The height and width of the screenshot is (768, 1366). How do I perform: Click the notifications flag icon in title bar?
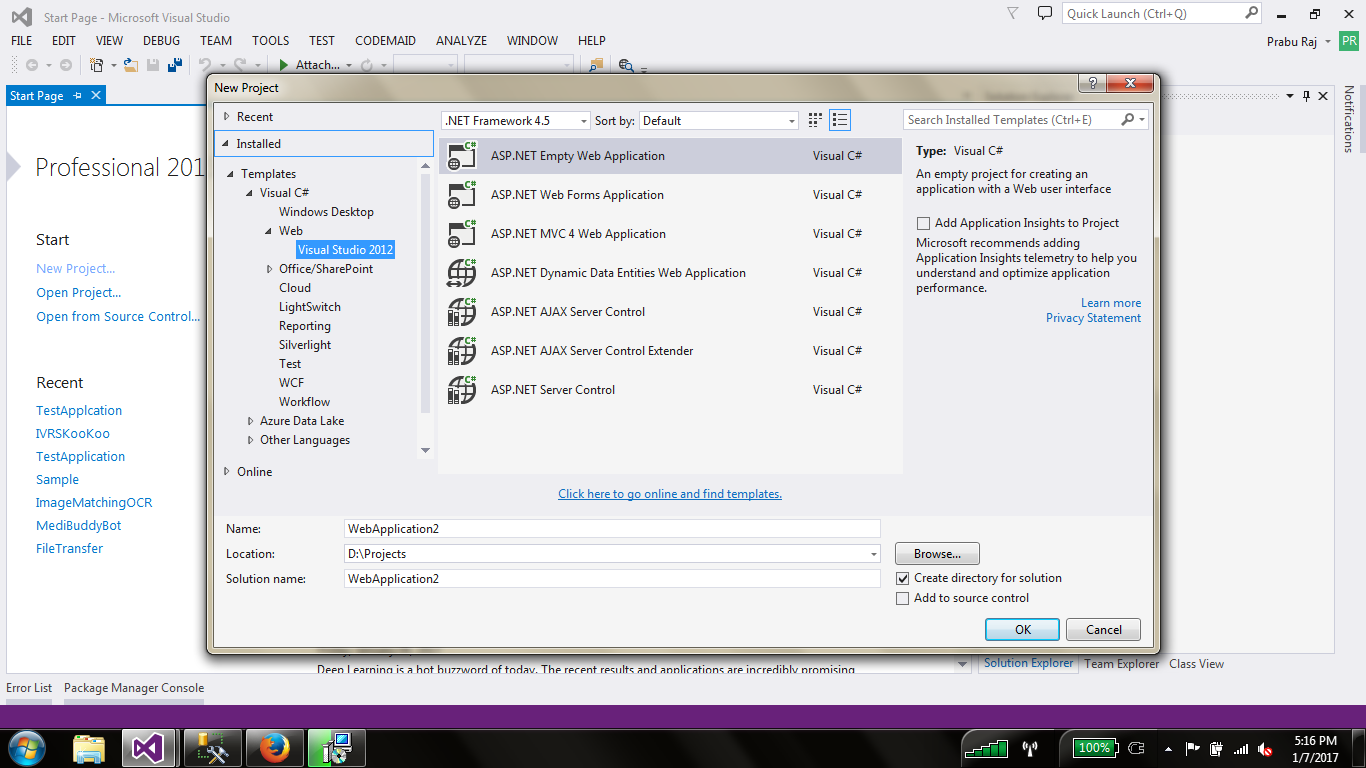1013,14
